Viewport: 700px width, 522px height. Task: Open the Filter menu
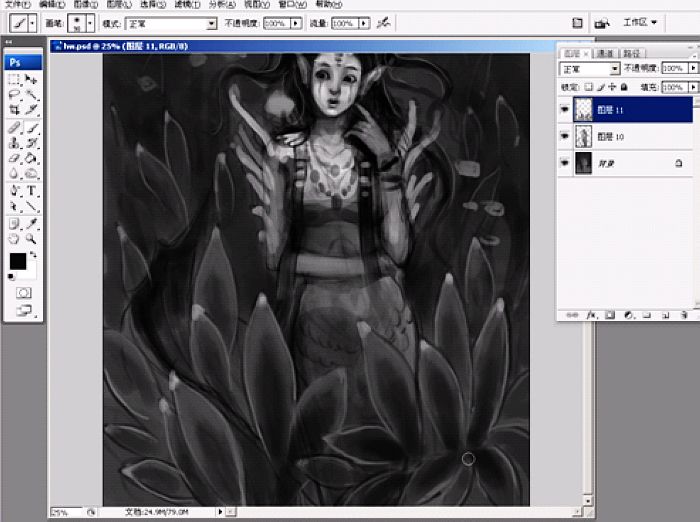pos(187,4)
